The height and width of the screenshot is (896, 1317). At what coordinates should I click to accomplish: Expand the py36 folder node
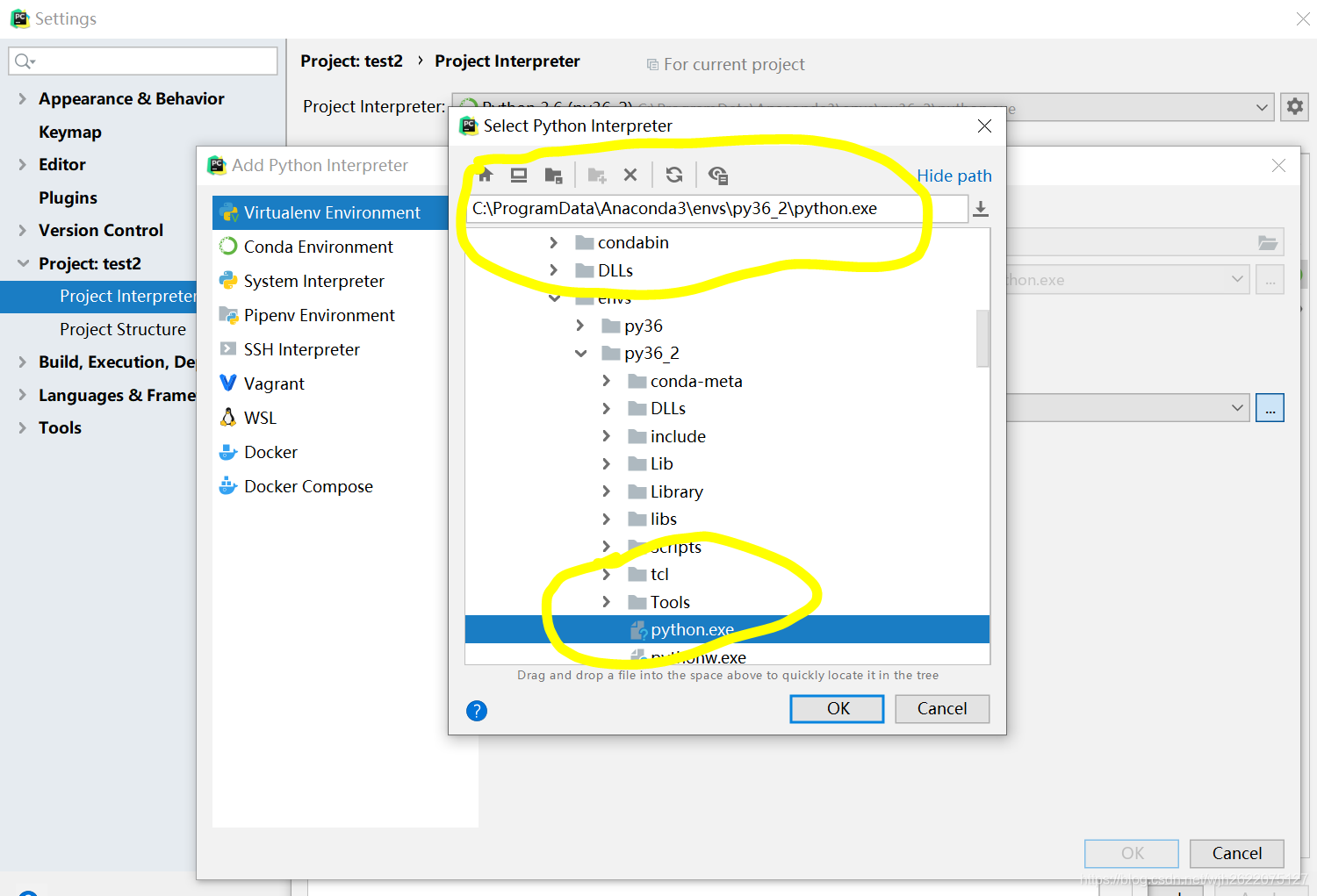click(x=579, y=326)
